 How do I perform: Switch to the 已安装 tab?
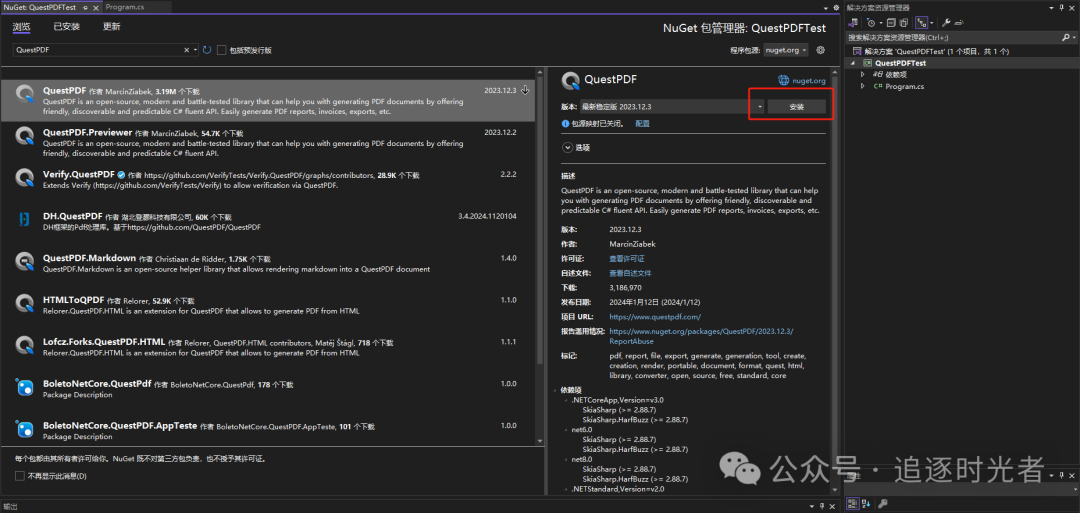click(66, 26)
